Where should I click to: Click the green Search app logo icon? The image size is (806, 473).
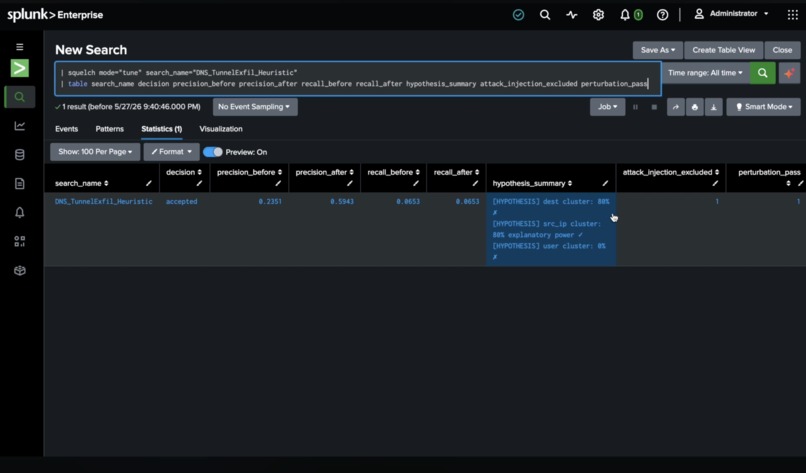[x=20, y=68]
